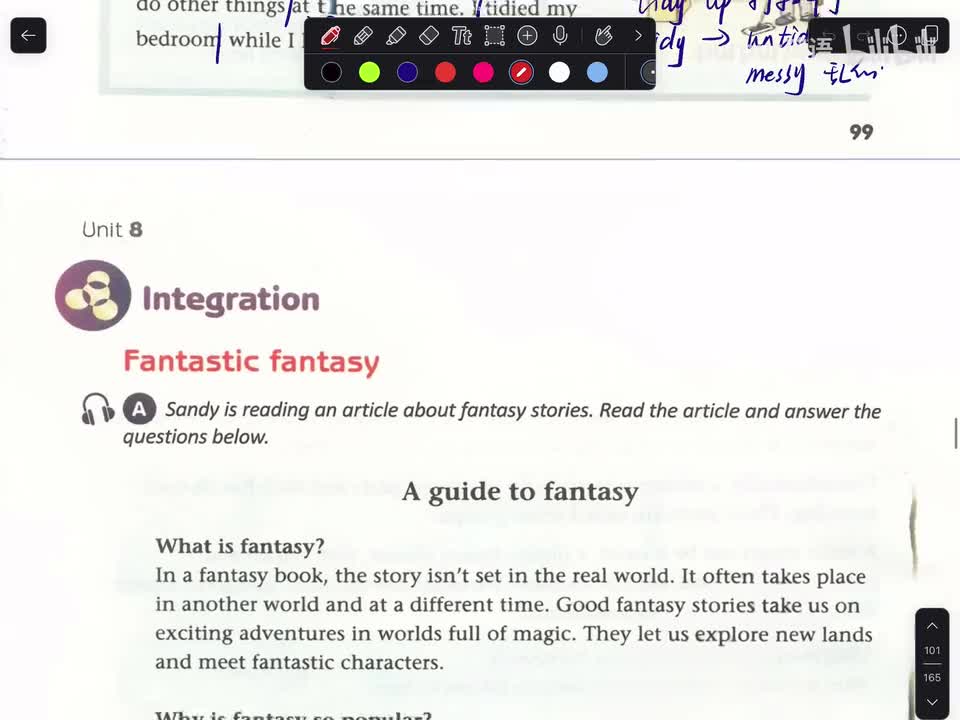Select the red pen tool

pyautogui.click(x=331, y=36)
